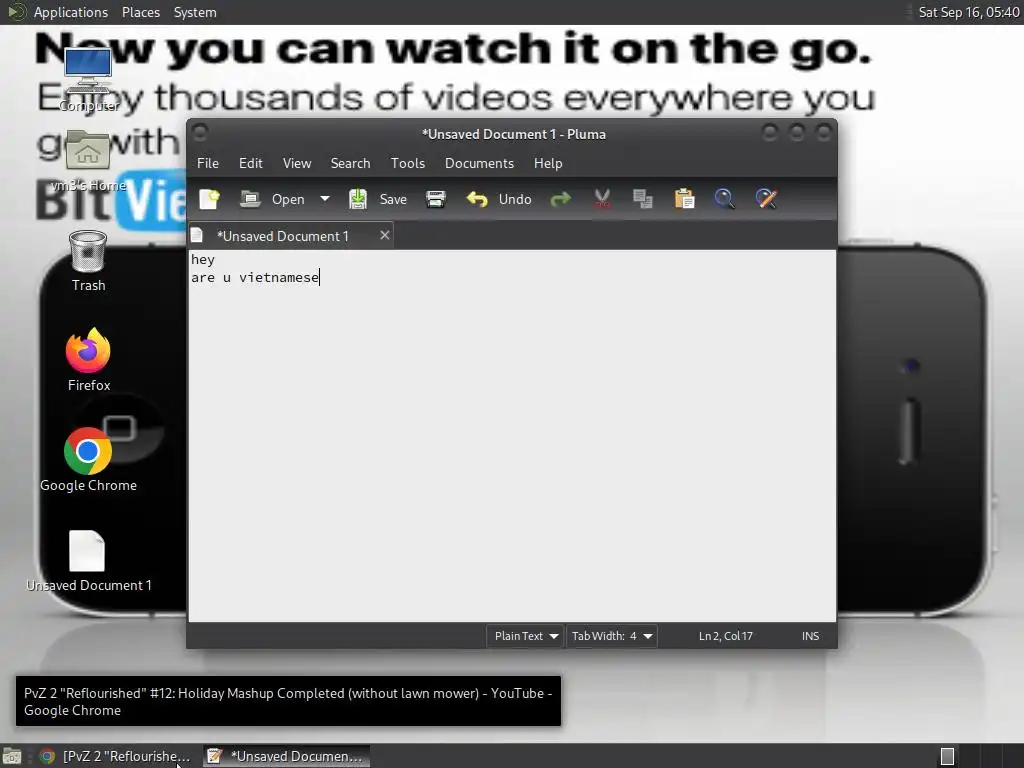Open the Documents menu
The height and width of the screenshot is (768, 1024).
pyautogui.click(x=479, y=163)
